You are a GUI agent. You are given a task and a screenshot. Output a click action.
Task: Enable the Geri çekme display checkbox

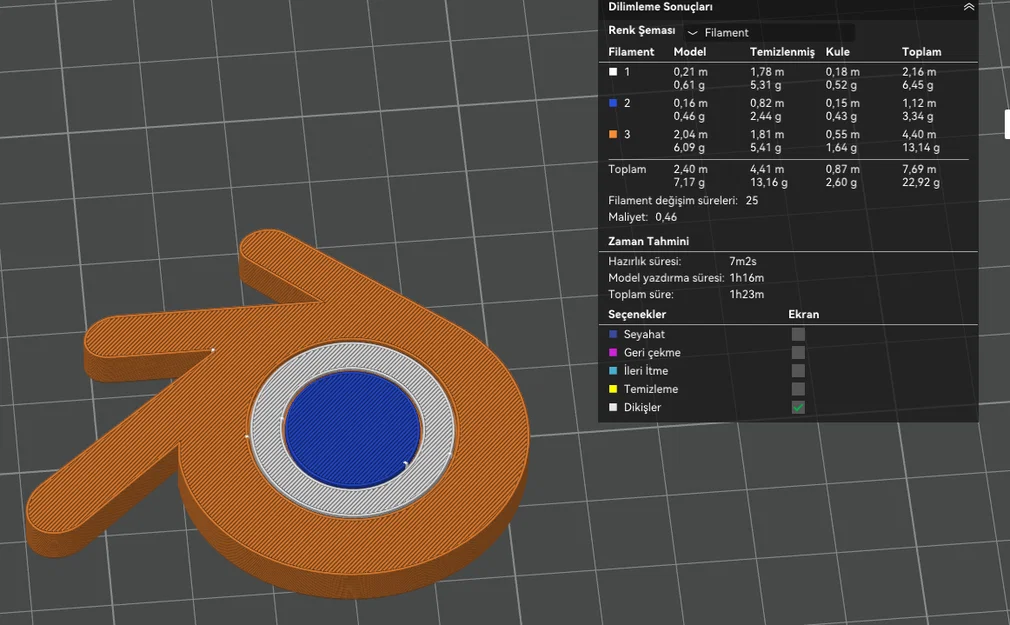798,352
